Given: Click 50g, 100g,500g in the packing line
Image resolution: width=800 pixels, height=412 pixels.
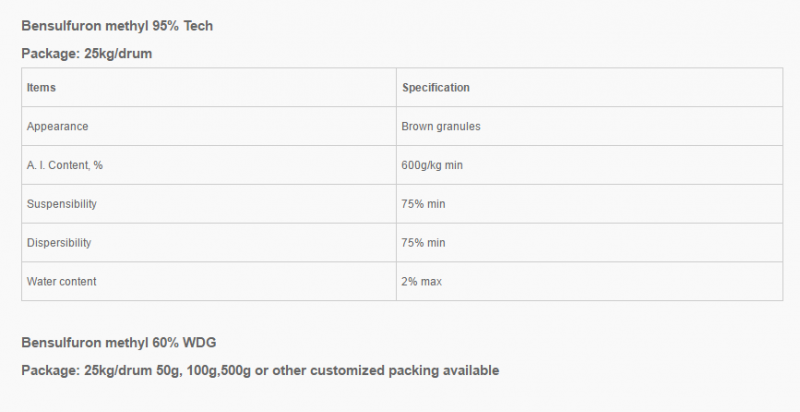Looking at the screenshot, I should coord(204,370).
